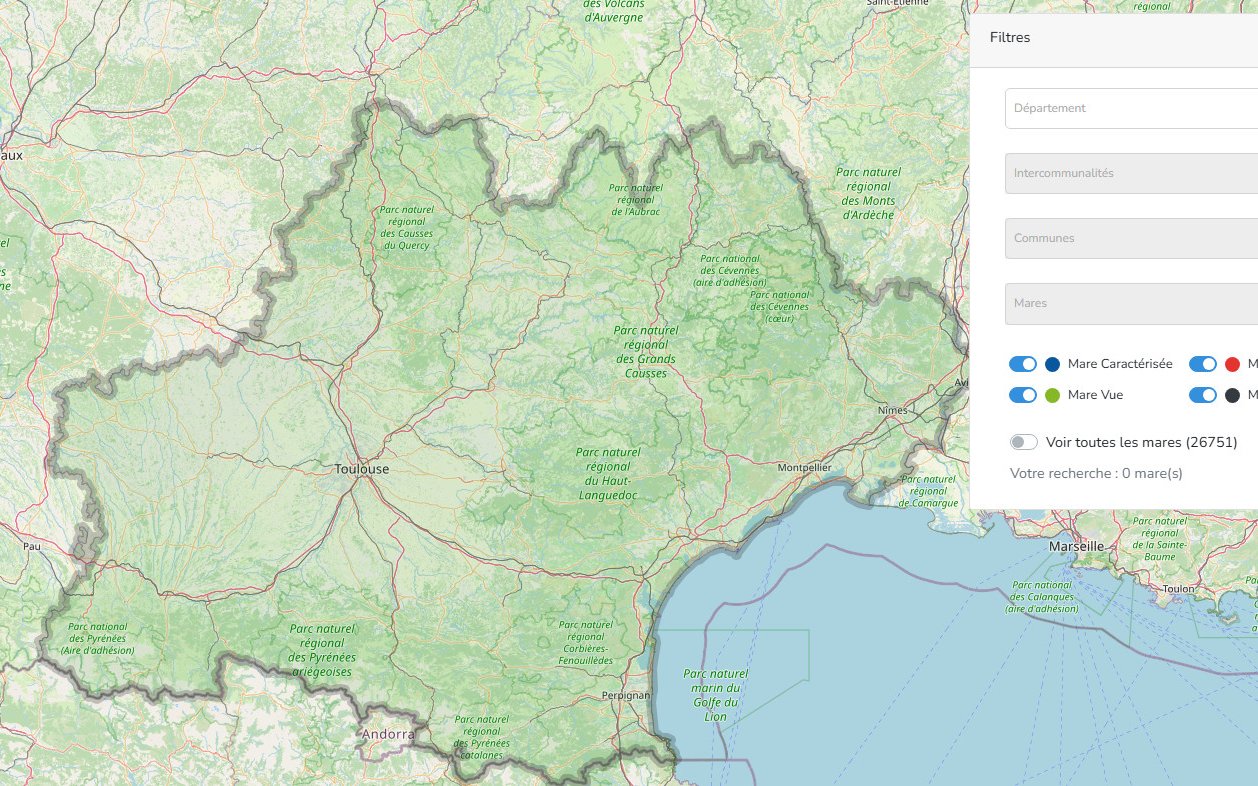Click the Mare Caractérisée label text
The width and height of the screenshot is (1258, 786).
1120,364
